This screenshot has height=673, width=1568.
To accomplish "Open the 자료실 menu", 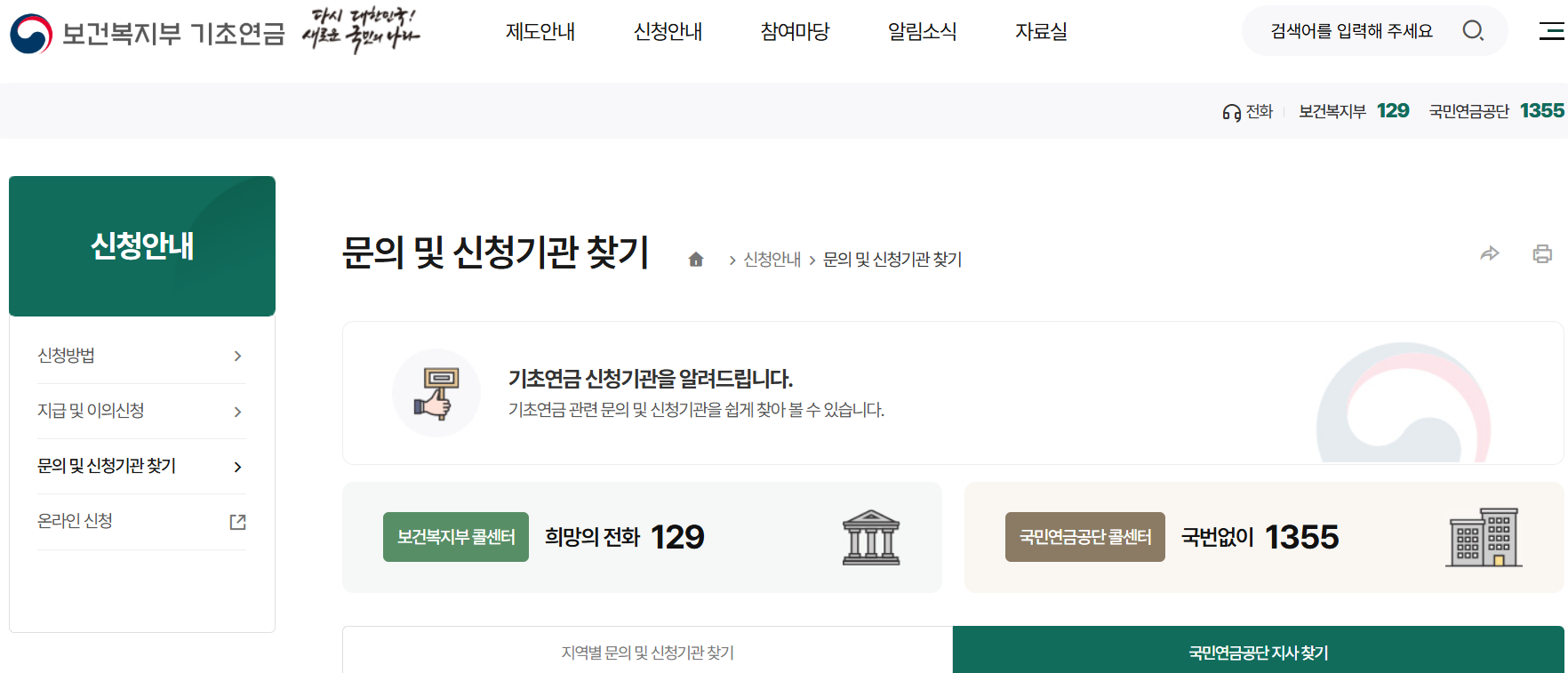I will coord(1041,32).
